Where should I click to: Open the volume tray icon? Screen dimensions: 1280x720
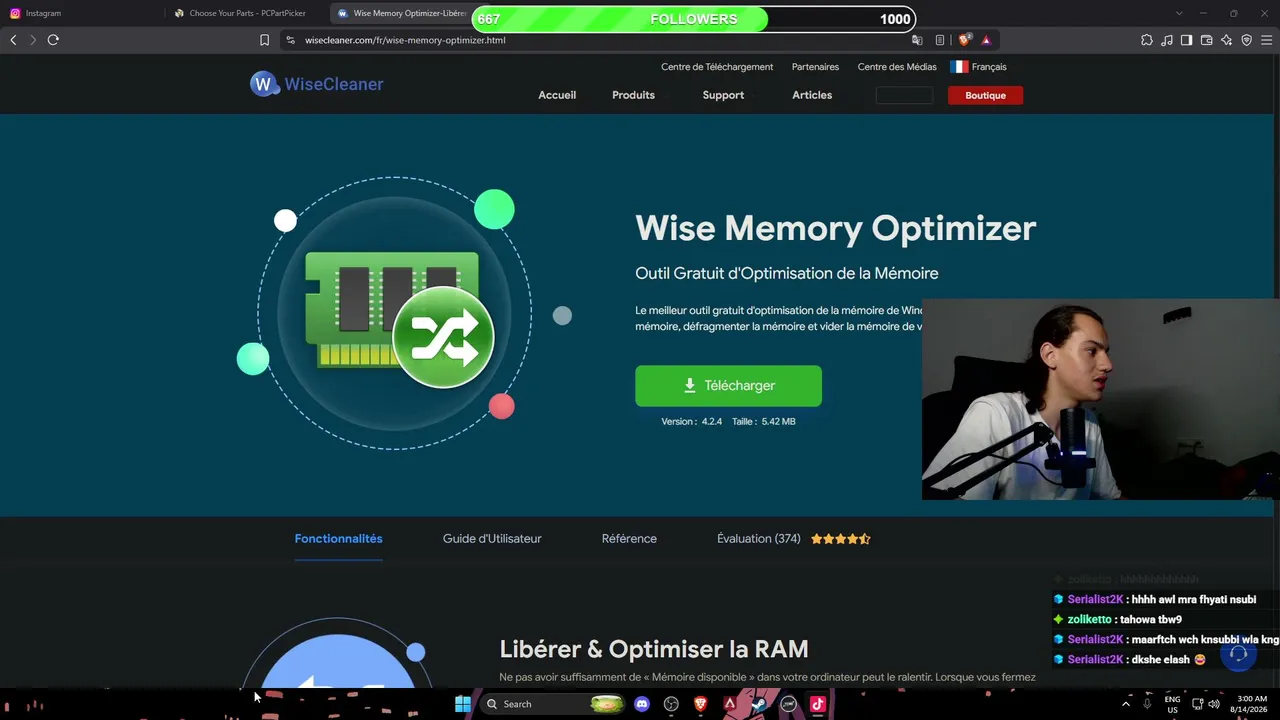tap(1214, 704)
